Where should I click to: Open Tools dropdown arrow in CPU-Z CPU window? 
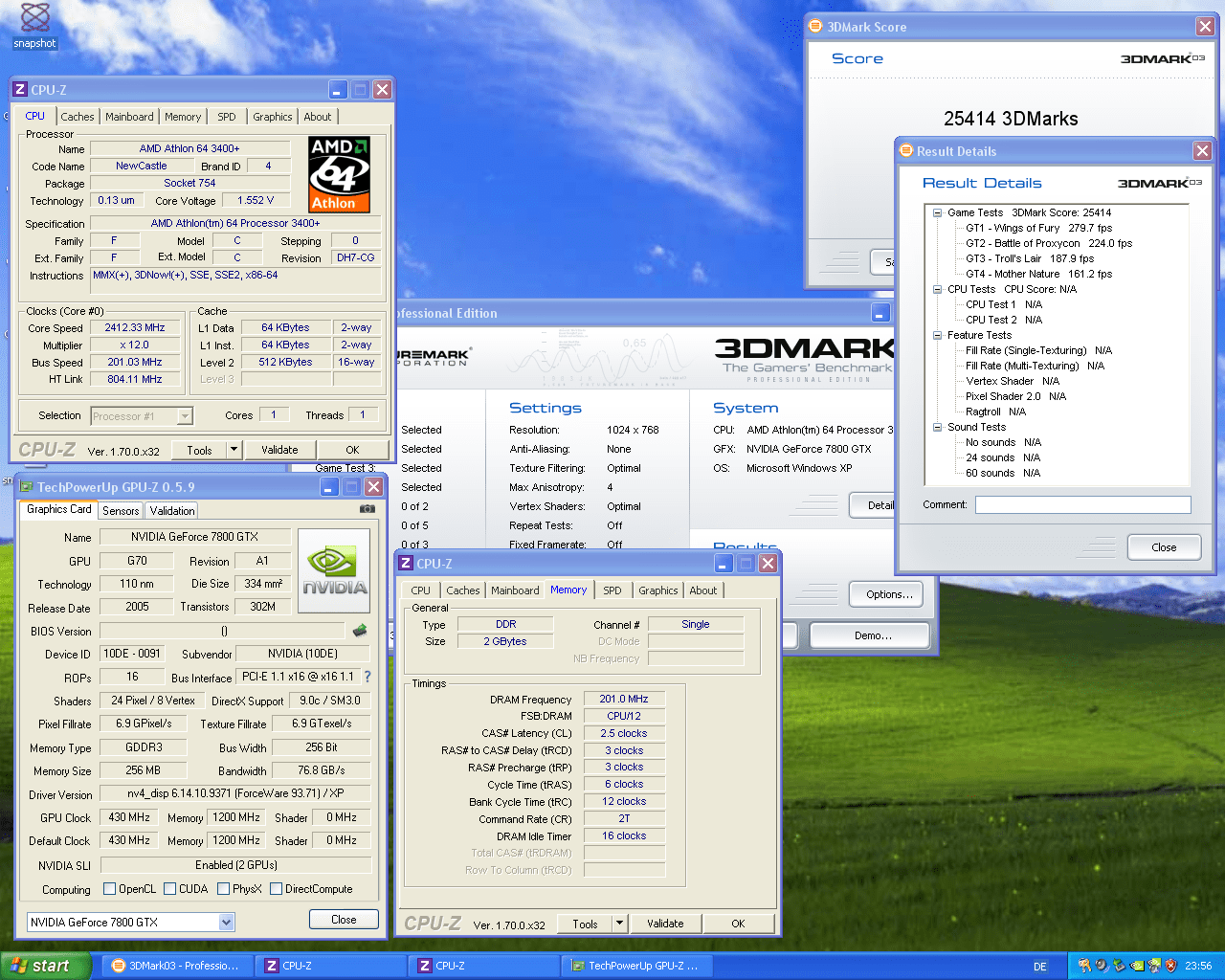click(x=234, y=450)
